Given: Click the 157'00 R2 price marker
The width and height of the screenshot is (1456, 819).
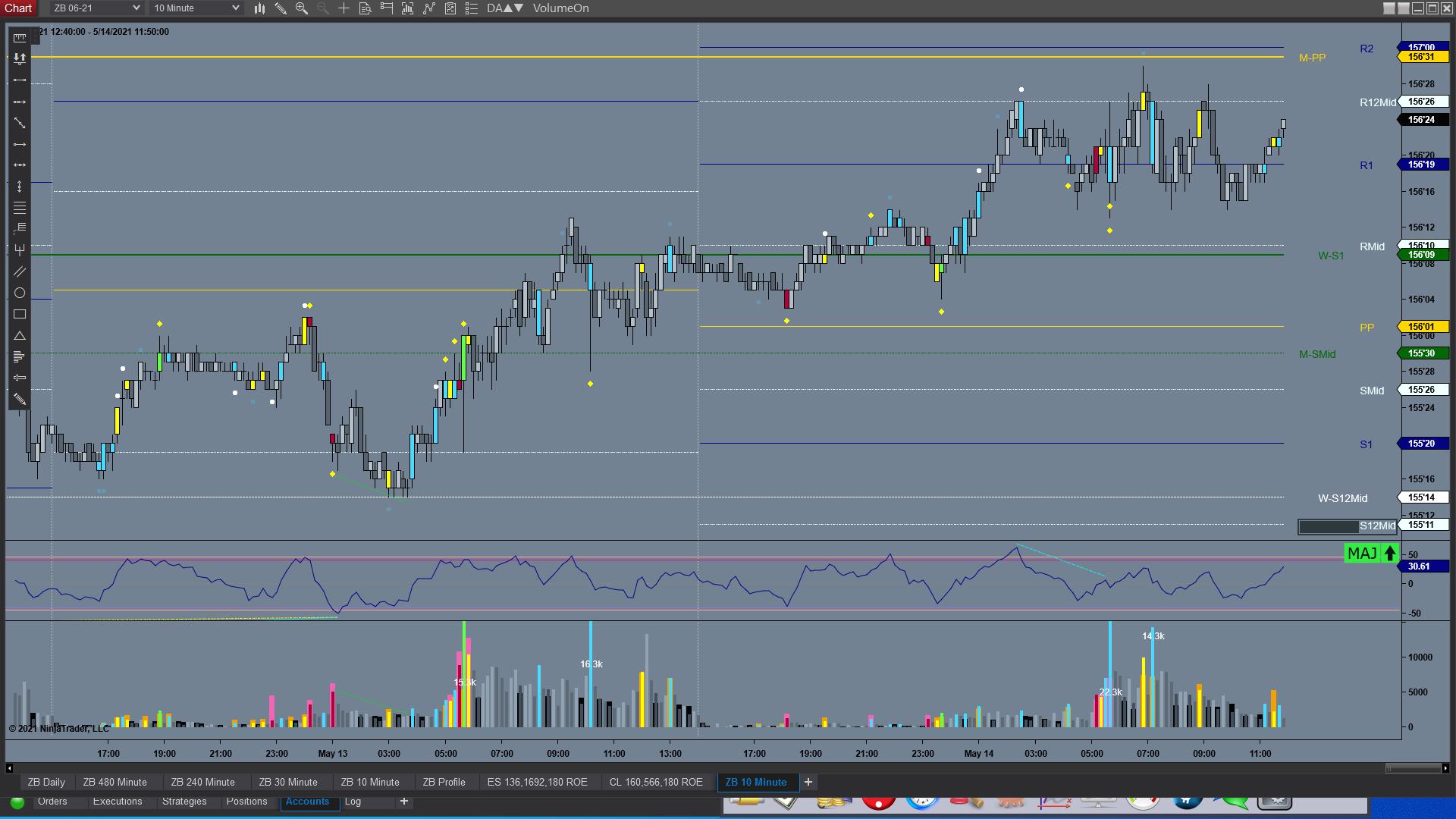Looking at the screenshot, I should pyautogui.click(x=1422, y=48).
